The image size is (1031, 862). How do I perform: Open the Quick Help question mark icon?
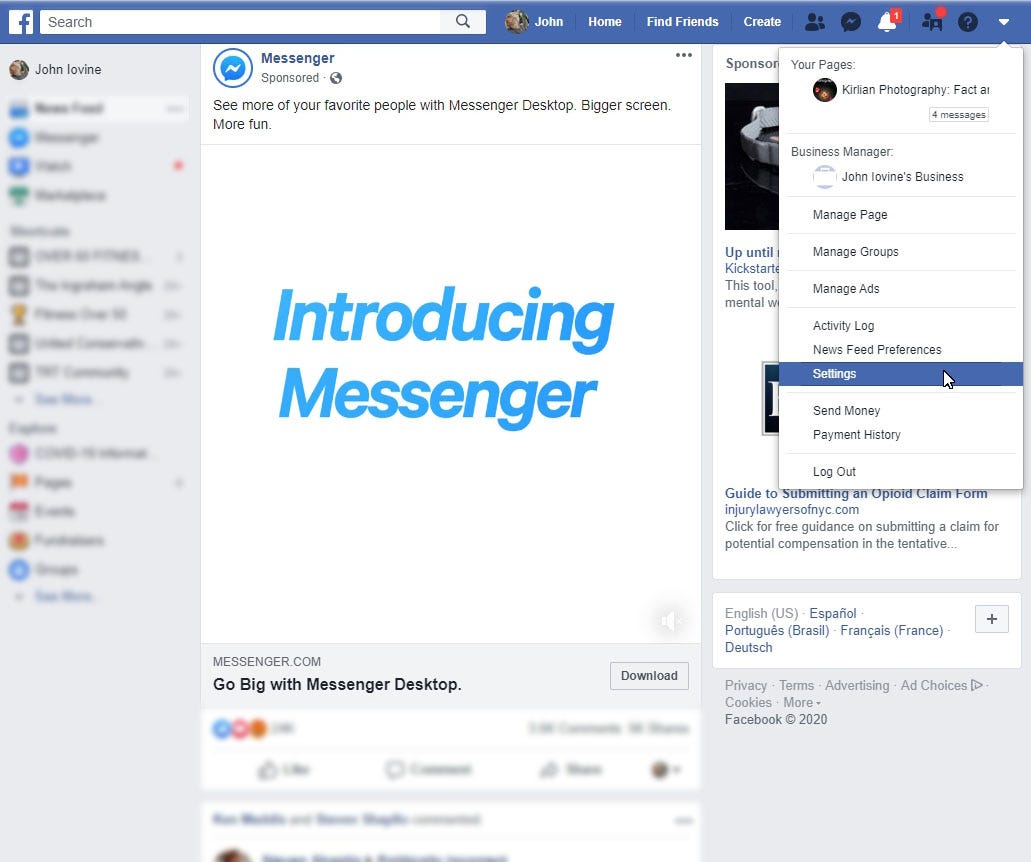968,22
